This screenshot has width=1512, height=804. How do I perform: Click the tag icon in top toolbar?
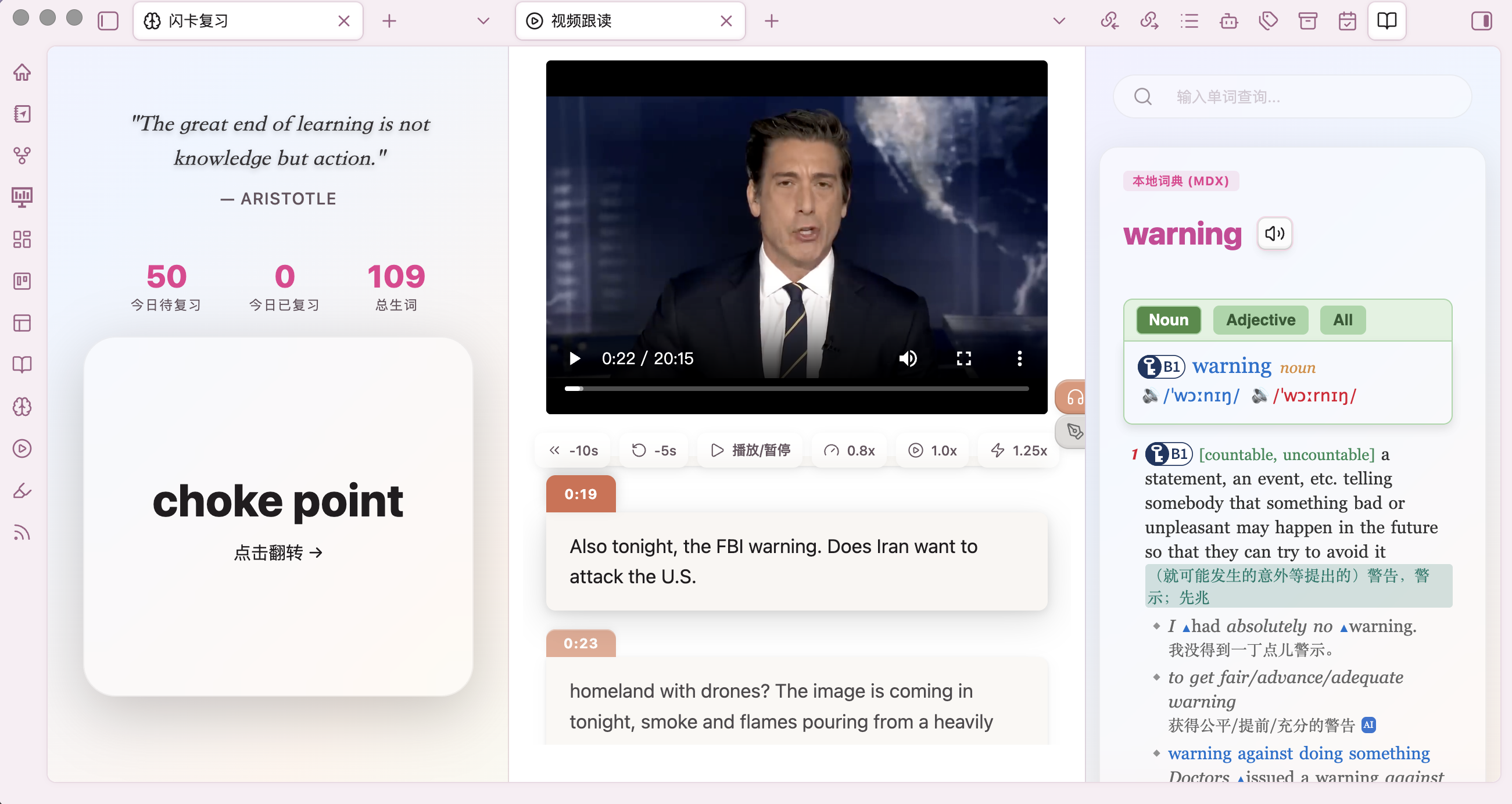[x=1269, y=21]
